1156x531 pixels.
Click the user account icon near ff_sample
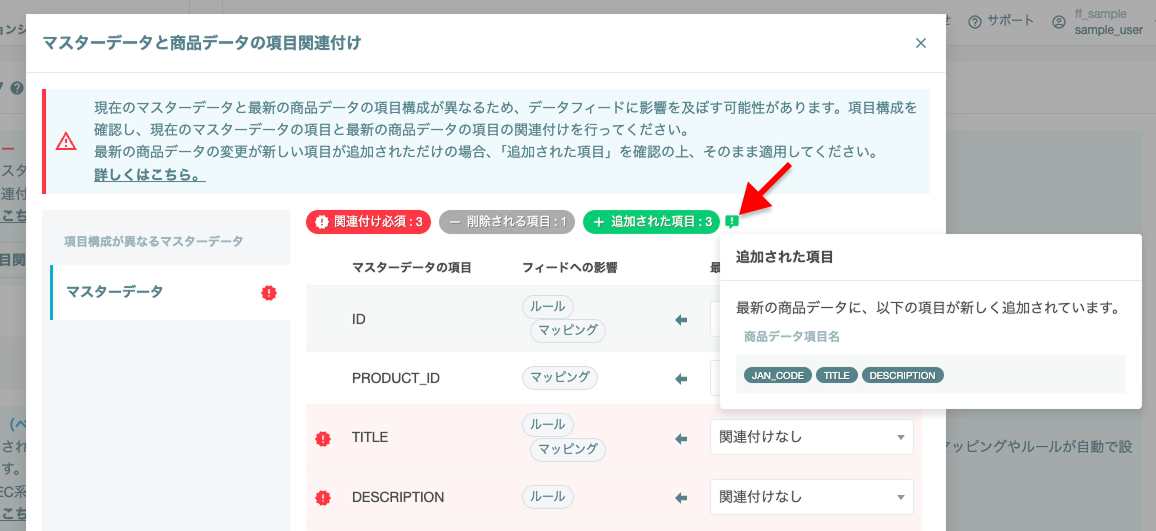(x=1059, y=22)
